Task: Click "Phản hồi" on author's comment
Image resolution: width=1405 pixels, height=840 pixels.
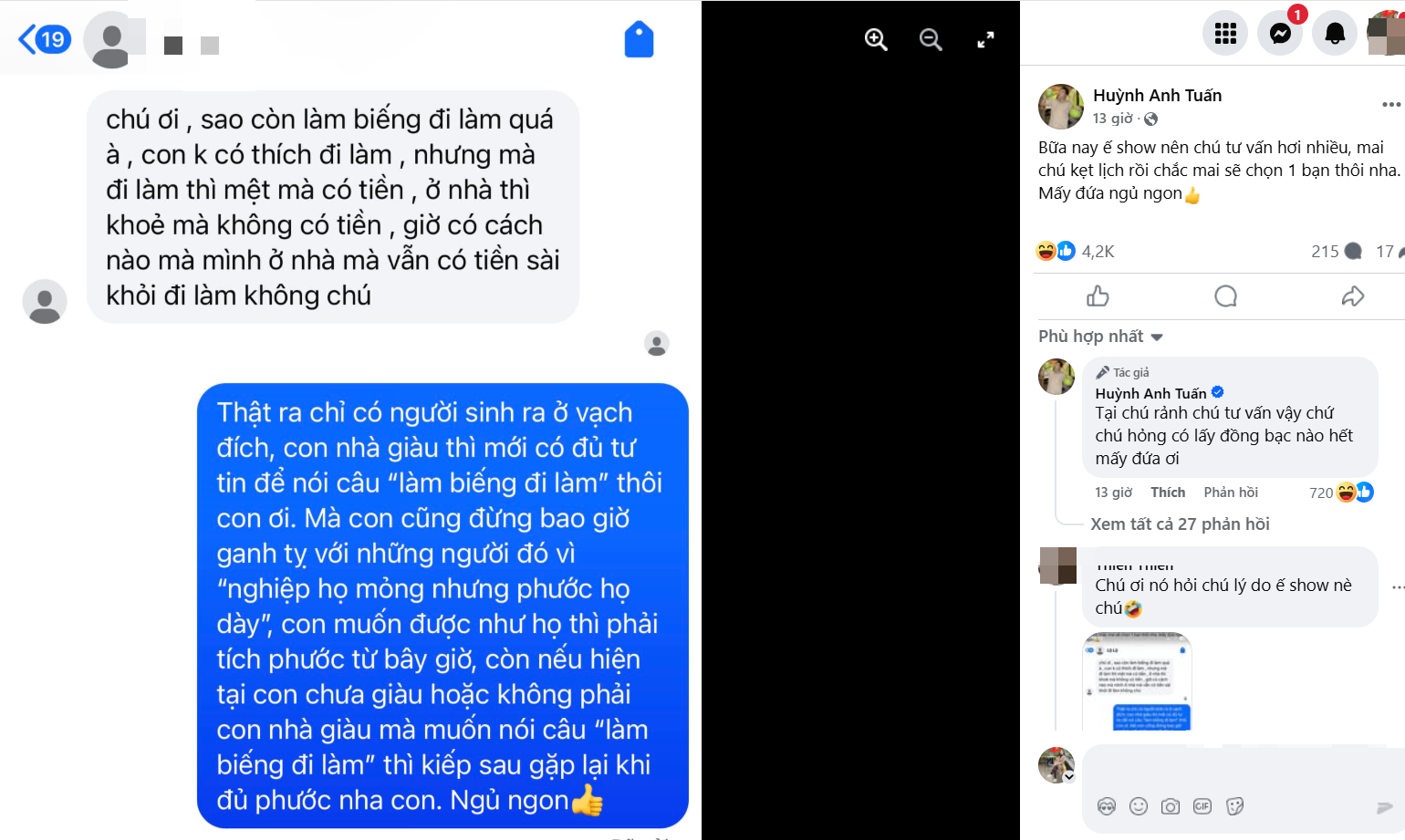Action: click(1231, 493)
